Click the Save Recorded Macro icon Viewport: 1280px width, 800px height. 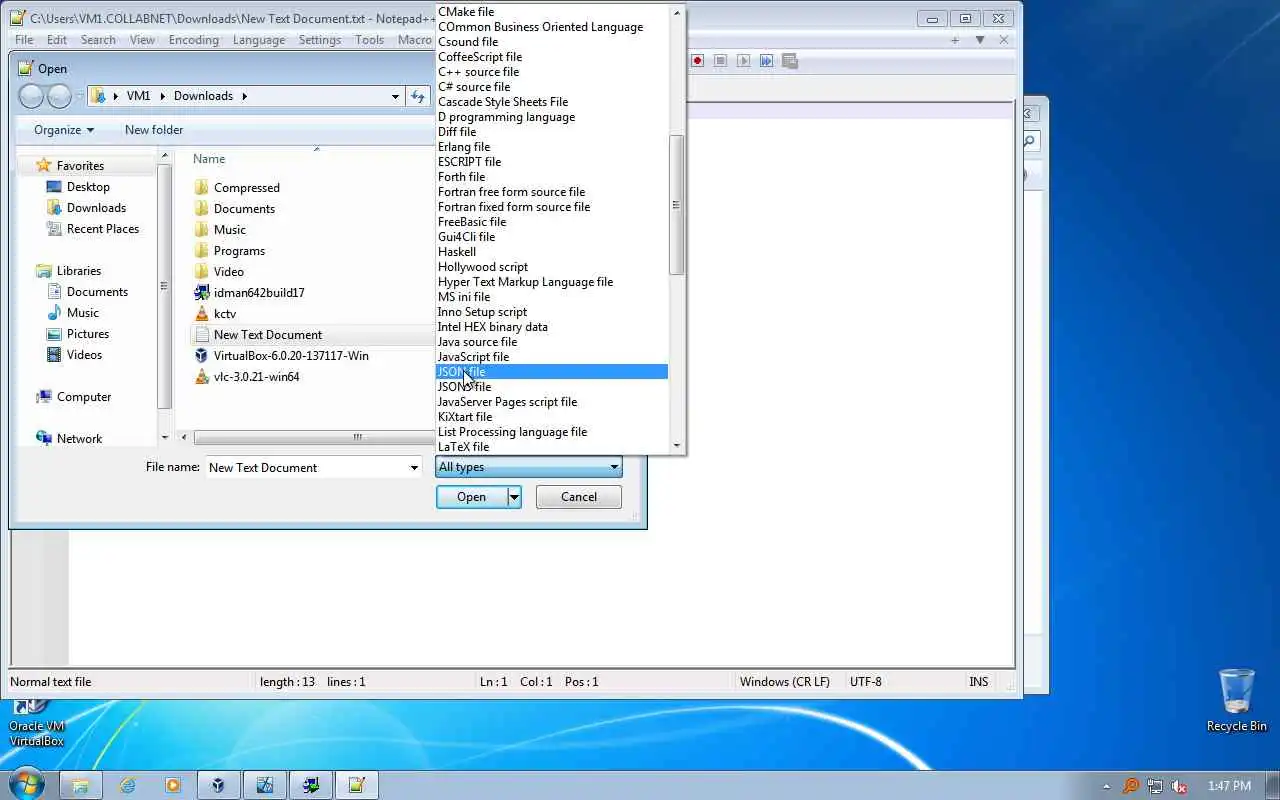pos(789,61)
